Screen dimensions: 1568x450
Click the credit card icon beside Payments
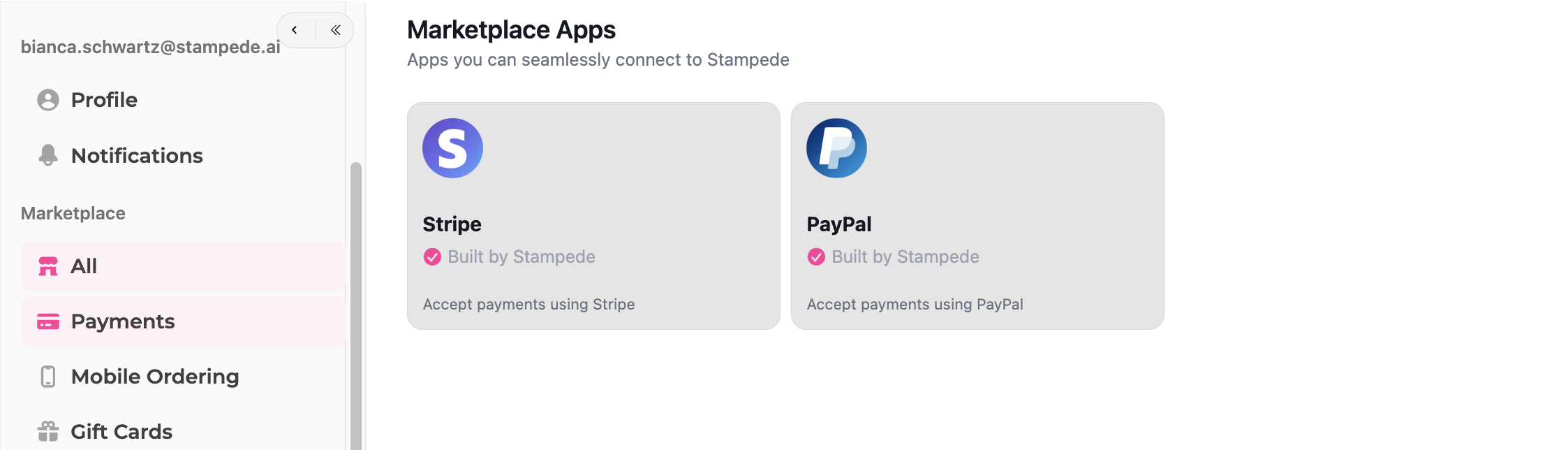(48, 321)
